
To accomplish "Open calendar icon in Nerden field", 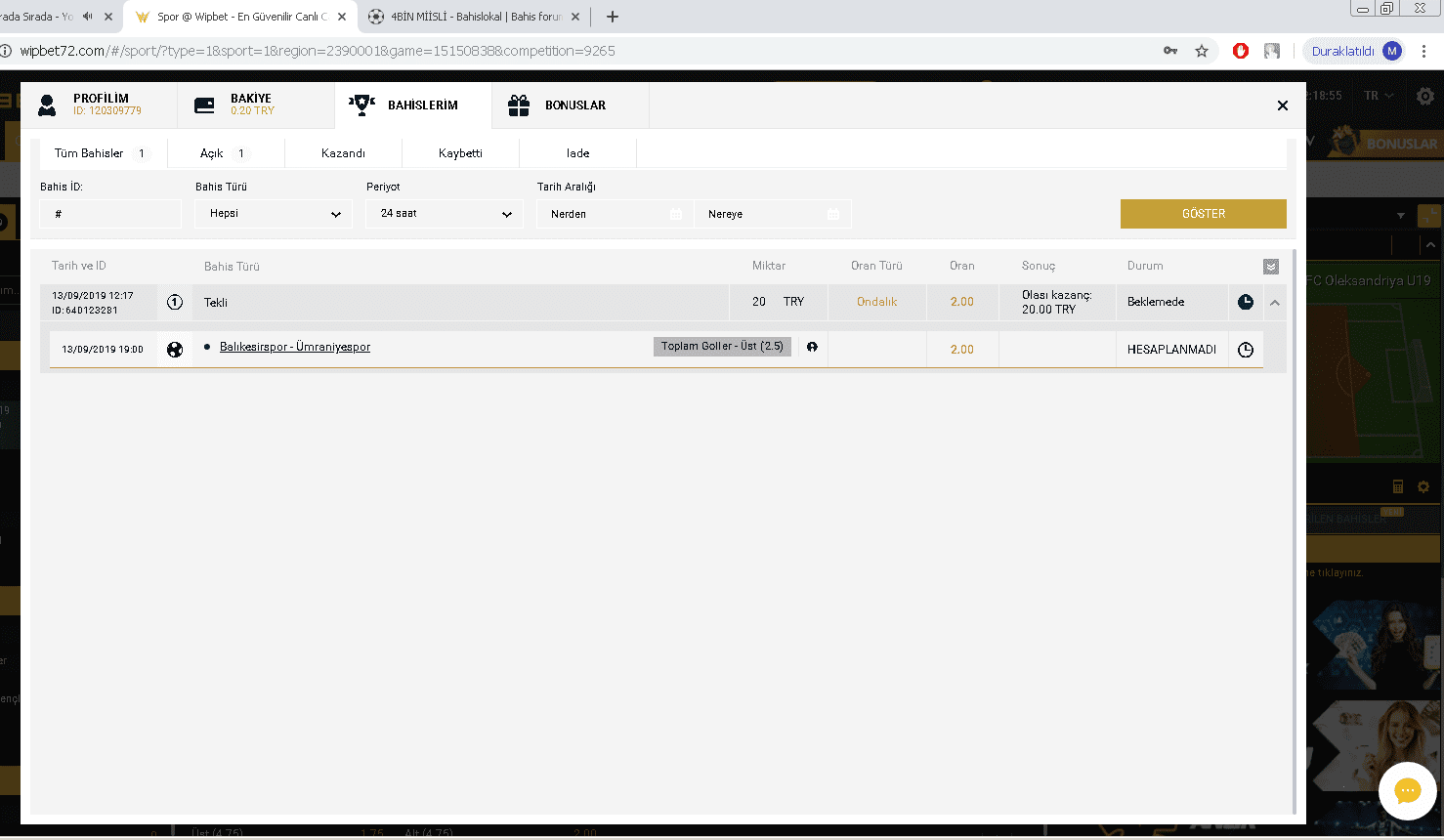I will pyautogui.click(x=676, y=214).
